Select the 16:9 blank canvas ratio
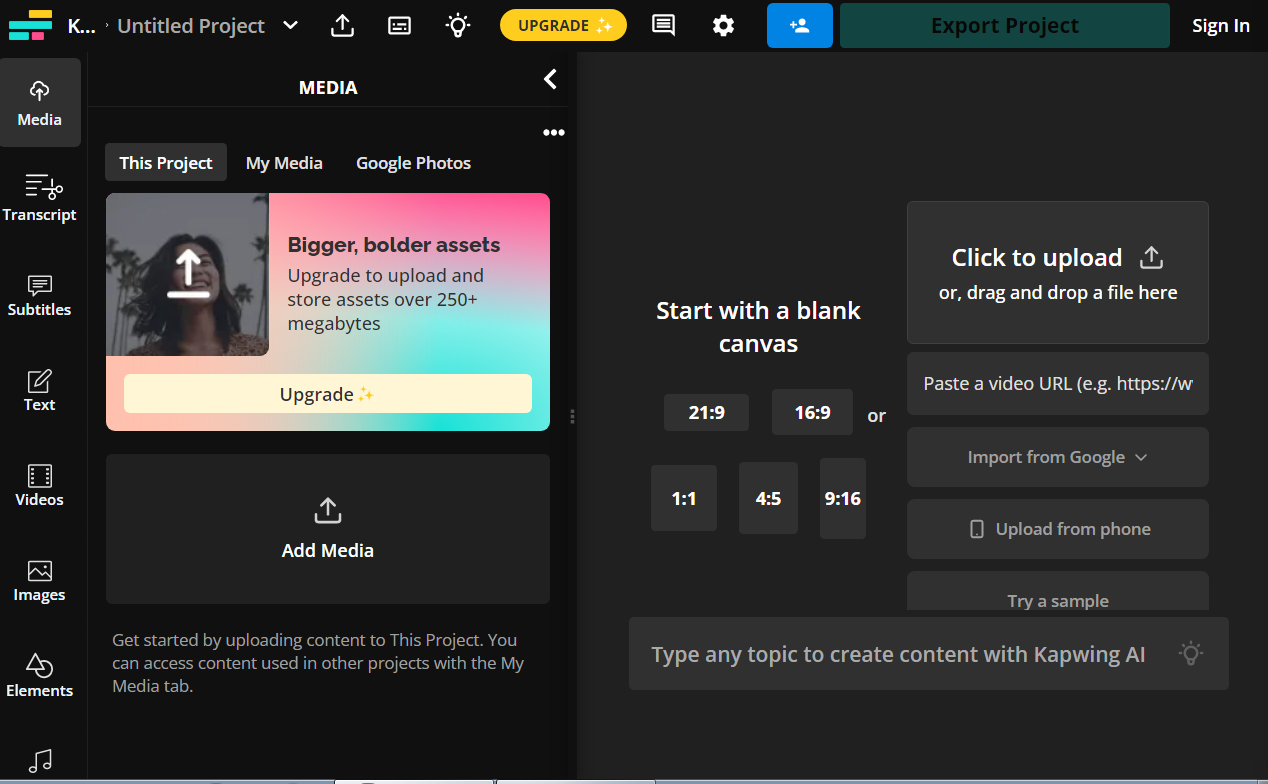The height and width of the screenshot is (784, 1268). point(812,412)
